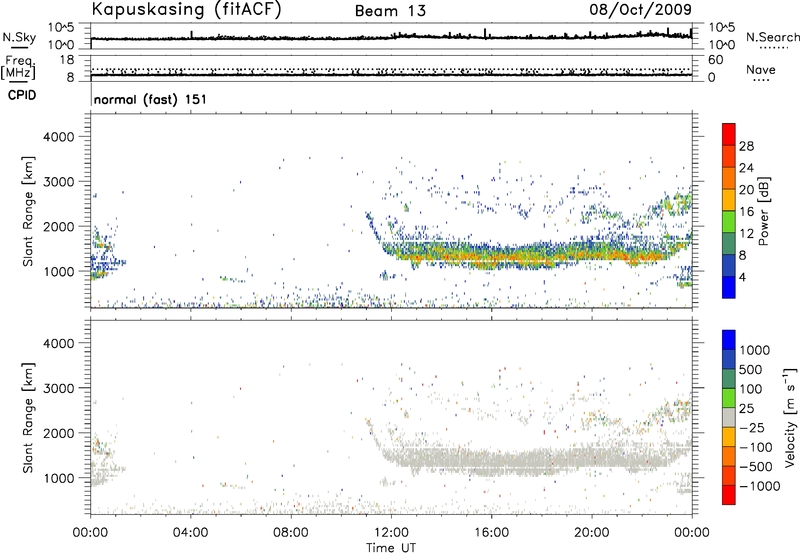Click the Power [dB] colorbar label
800x554 pixels.
coord(763,211)
